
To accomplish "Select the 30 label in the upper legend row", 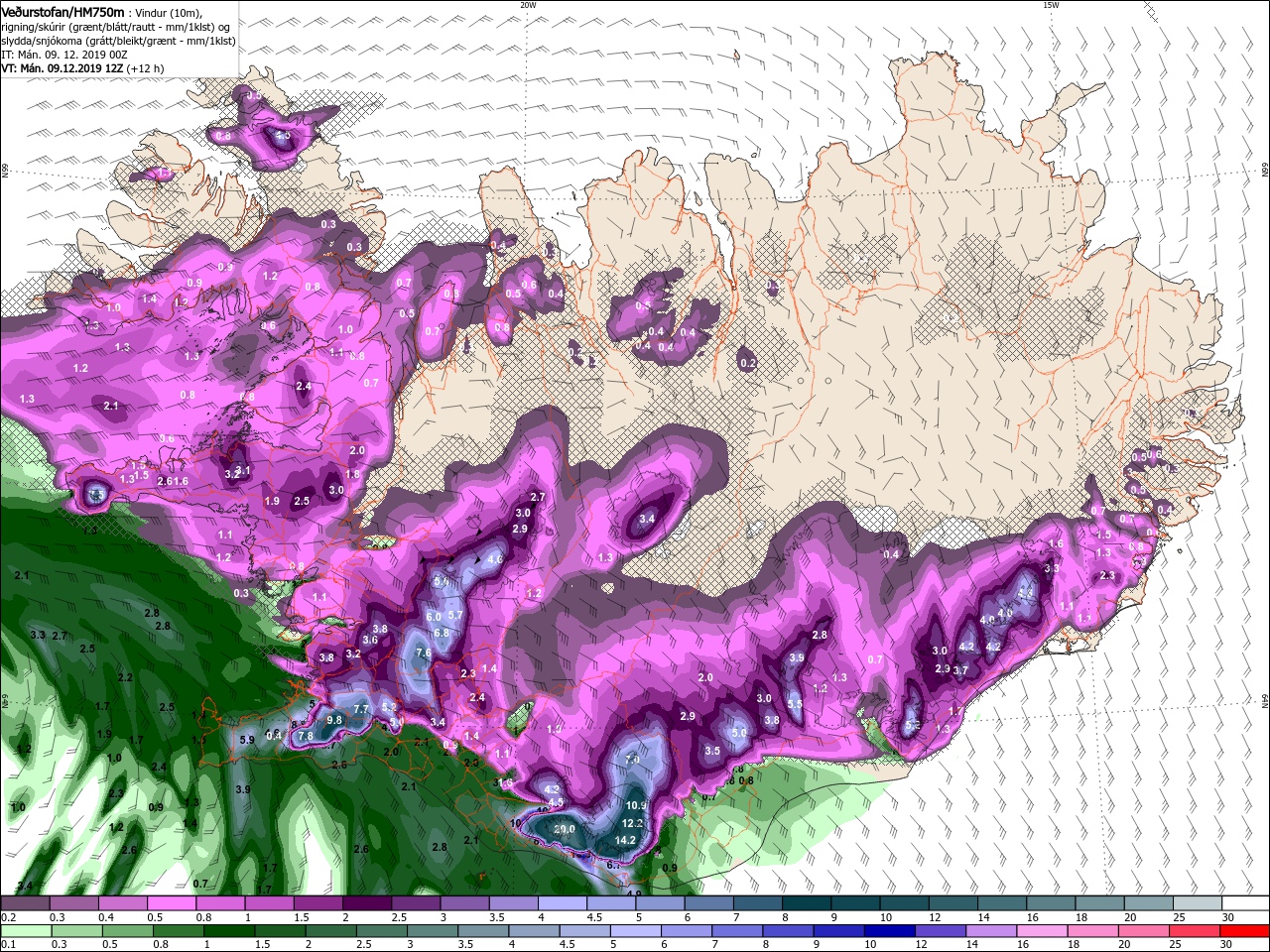I will coord(1228,917).
